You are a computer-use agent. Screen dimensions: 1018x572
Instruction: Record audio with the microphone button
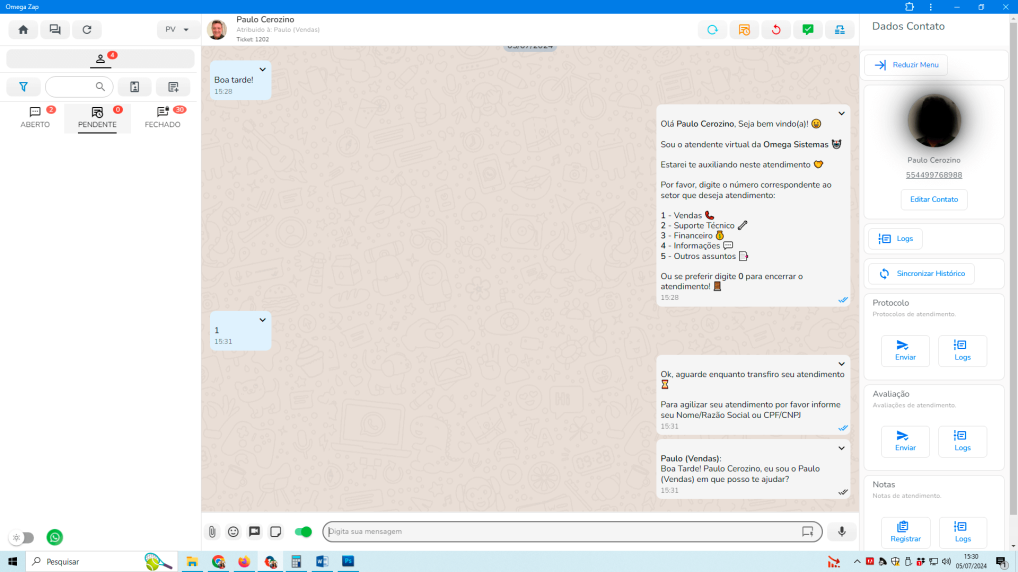842,532
